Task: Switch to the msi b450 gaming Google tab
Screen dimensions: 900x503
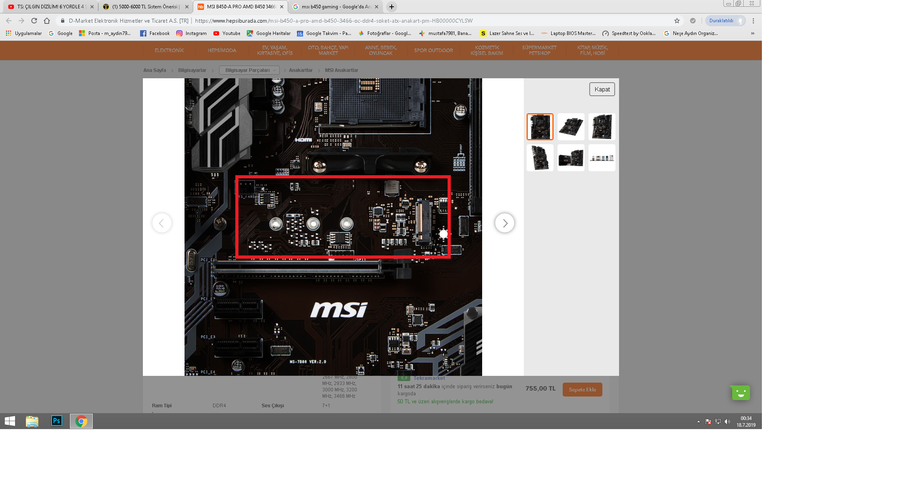Action: point(335,7)
